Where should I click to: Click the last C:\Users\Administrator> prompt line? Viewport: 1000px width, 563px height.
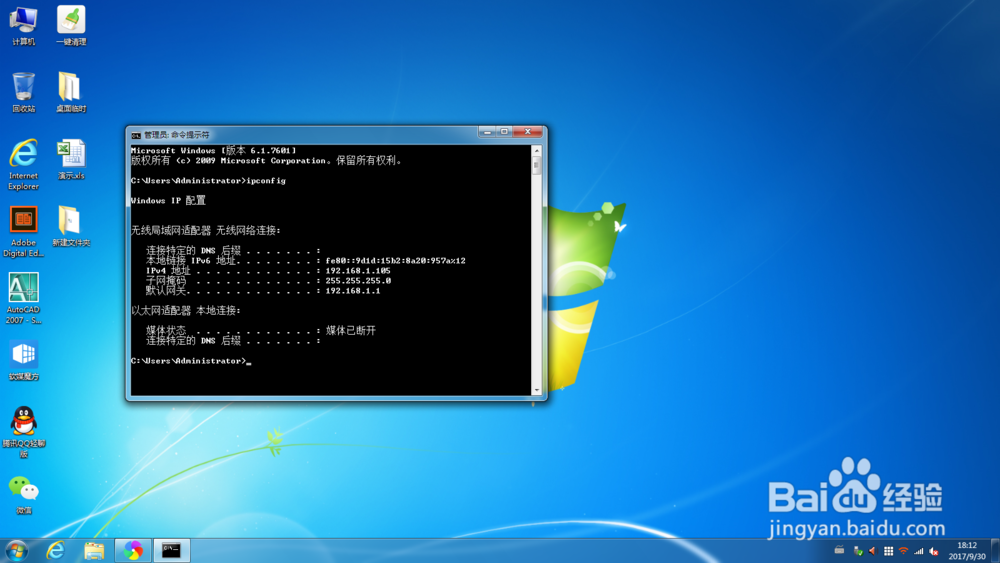click(x=191, y=361)
